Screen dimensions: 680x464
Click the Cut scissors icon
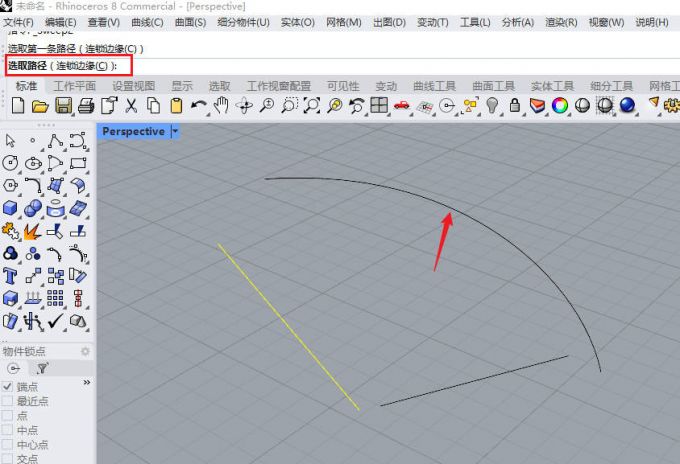point(131,106)
